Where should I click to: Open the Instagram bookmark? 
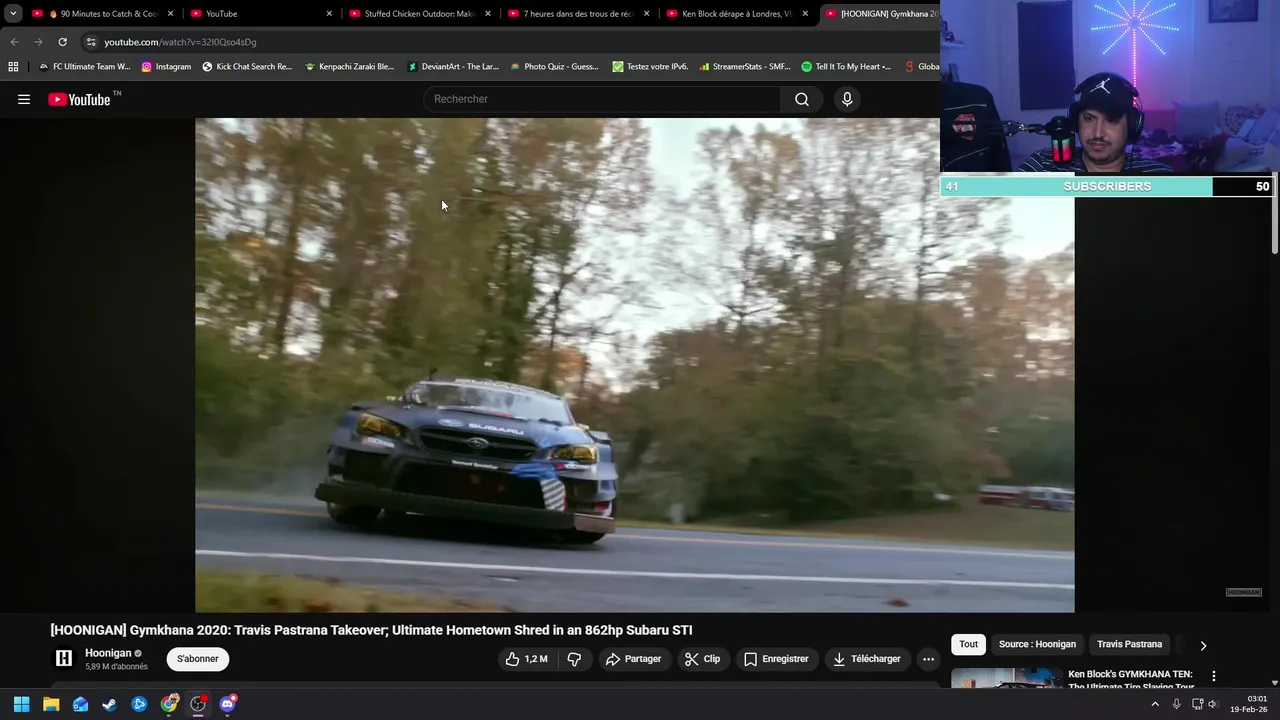click(x=166, y=66)
